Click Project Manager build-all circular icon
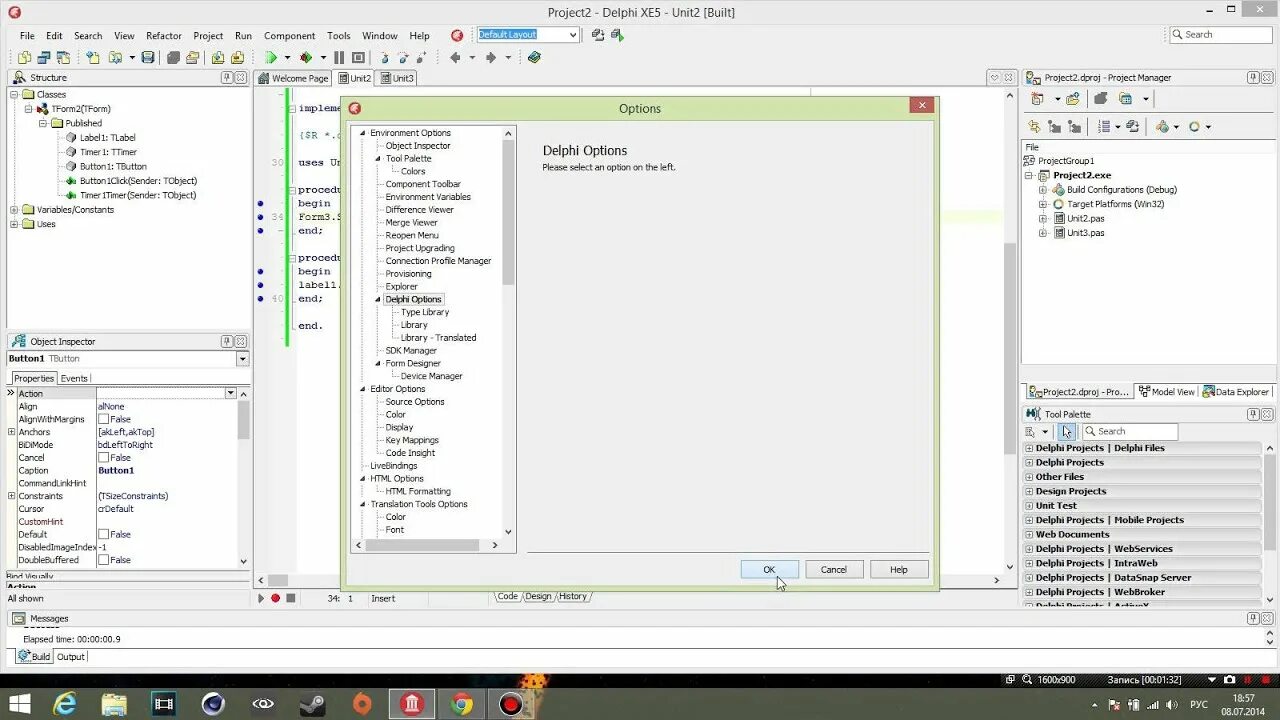Image resolution: width=1280 pixels, height=720 pixels. coord(1194,127)
